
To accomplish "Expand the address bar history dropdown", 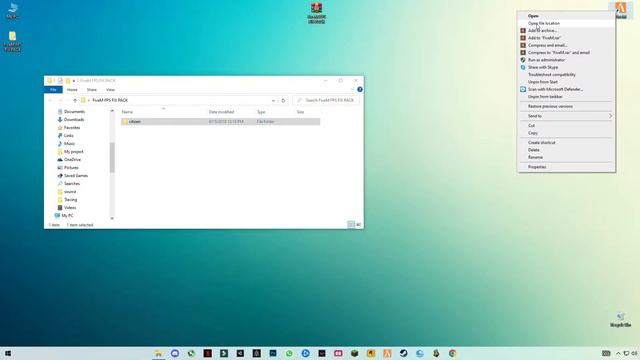I will pos(273,100).
